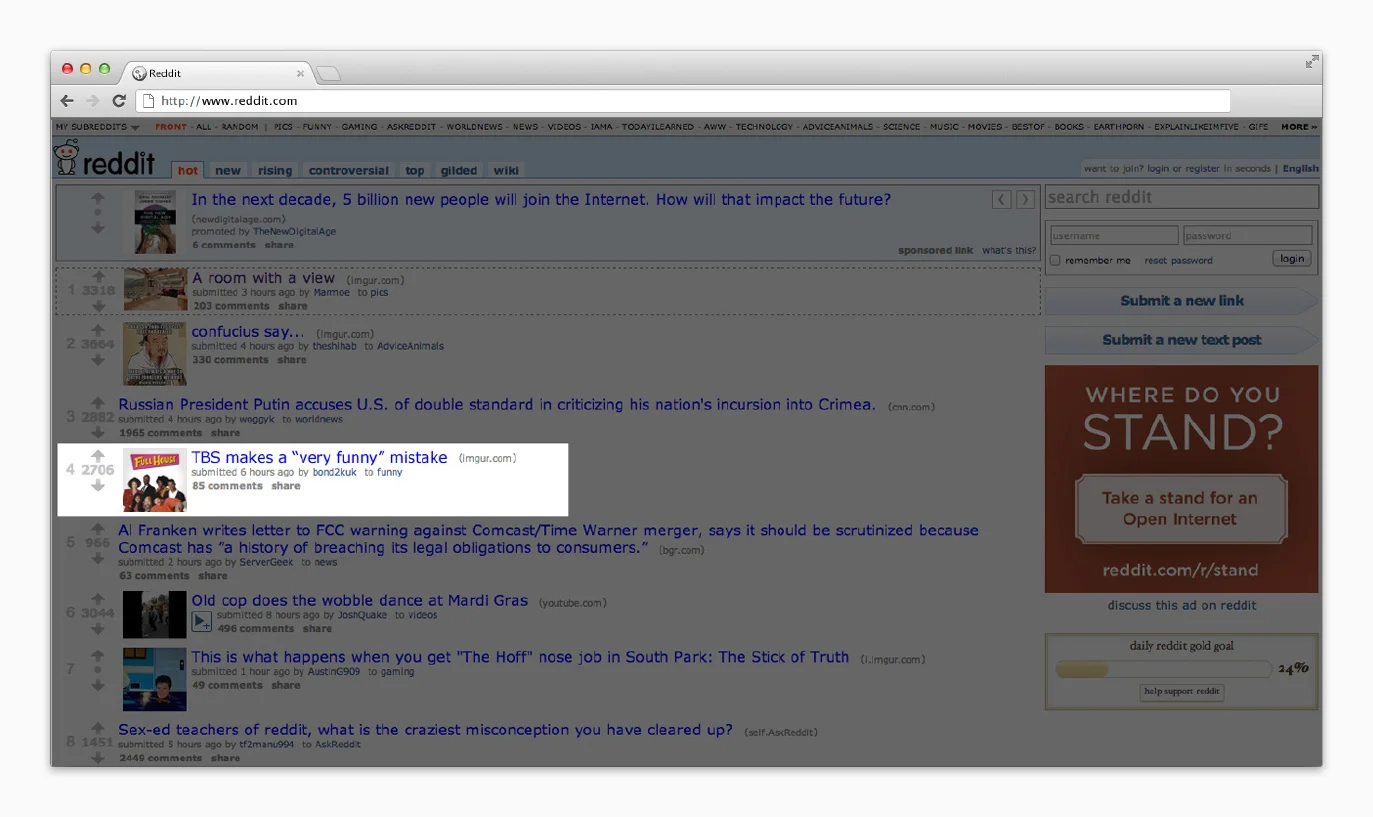Open 'what's this?' sponsored link info
Viewport: 1373px width, 817px height.
coord(1009,250)
